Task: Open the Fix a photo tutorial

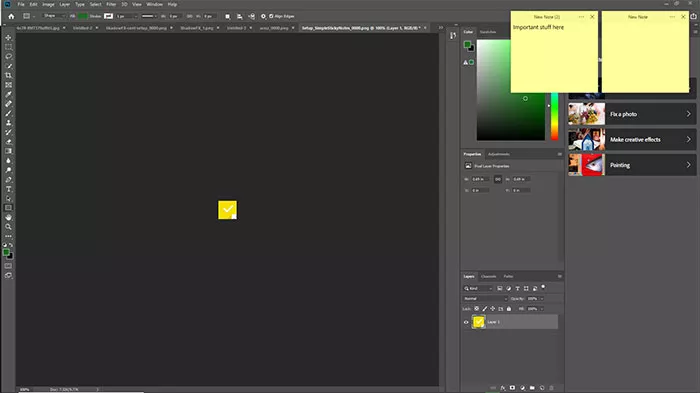Action: coord(632,114)
